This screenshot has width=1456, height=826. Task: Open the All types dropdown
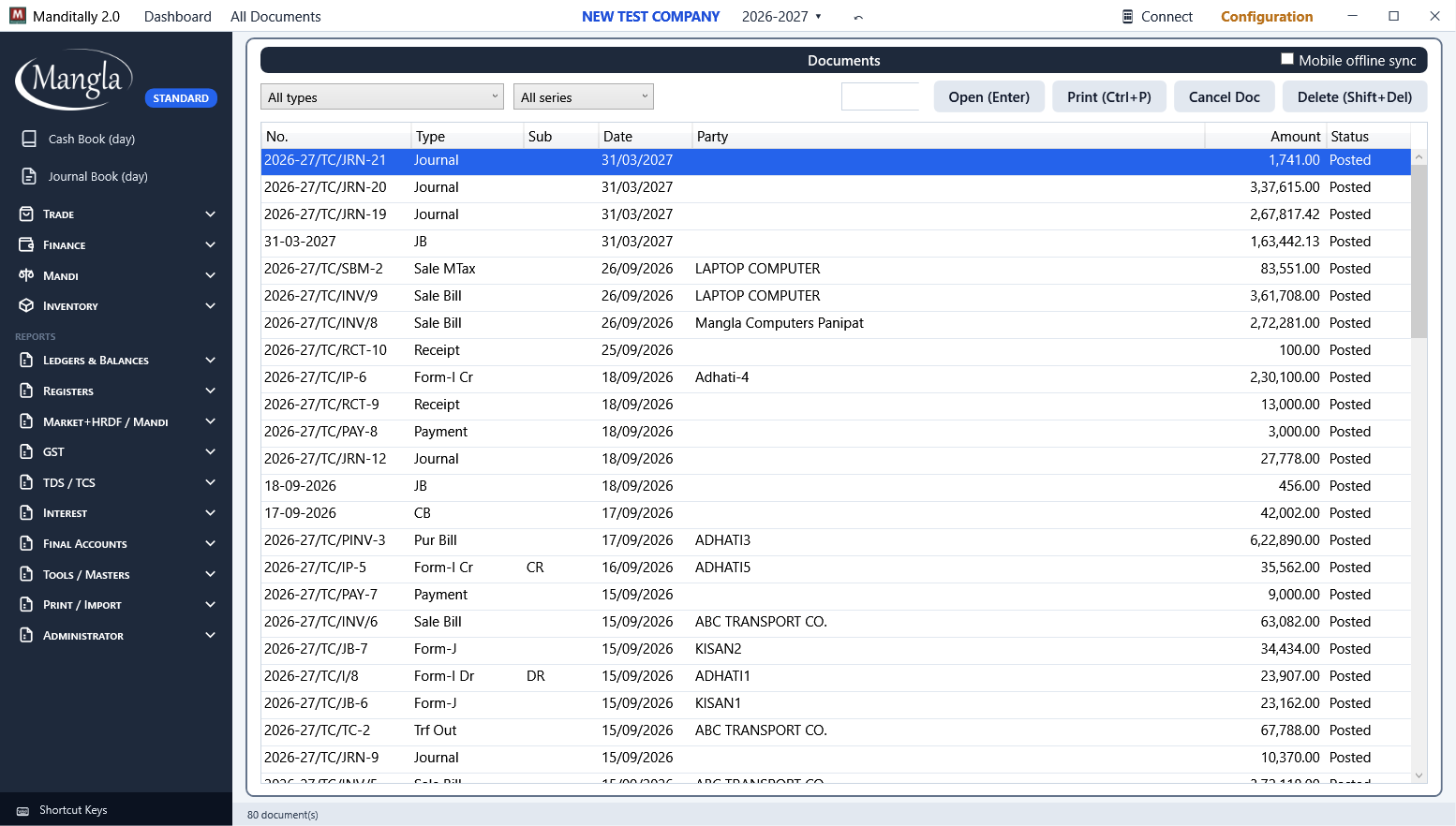pyautogui.click(x=382, y=96)
